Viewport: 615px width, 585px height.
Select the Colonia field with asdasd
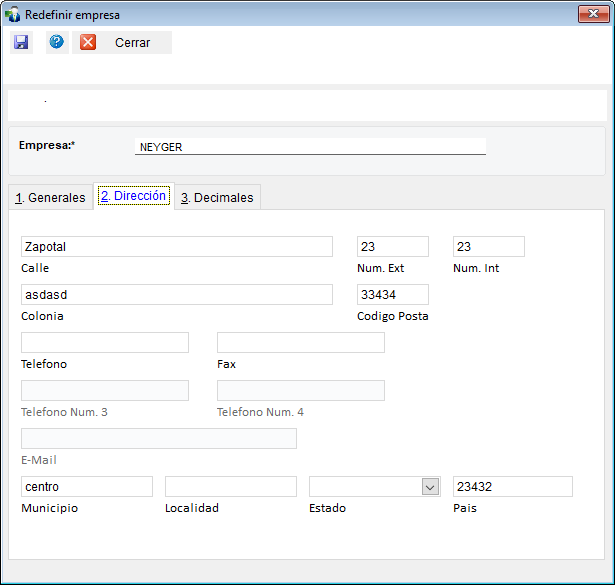point(177,294)
